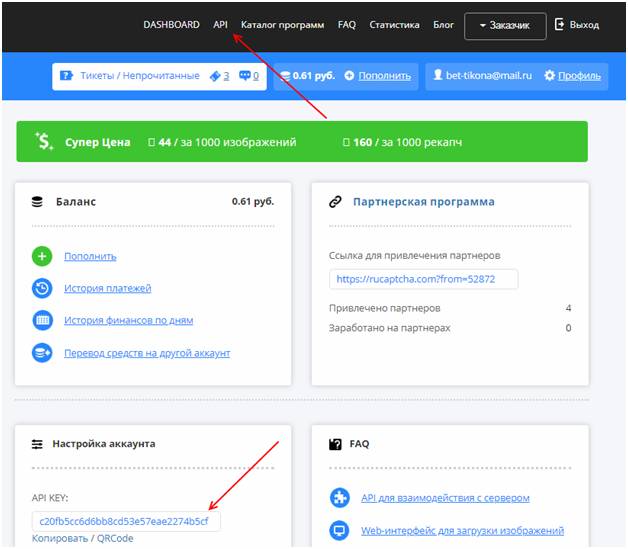Click plus icon beside Пополнить in header
This screenshot has height=549, width=628.
[349, 76]
